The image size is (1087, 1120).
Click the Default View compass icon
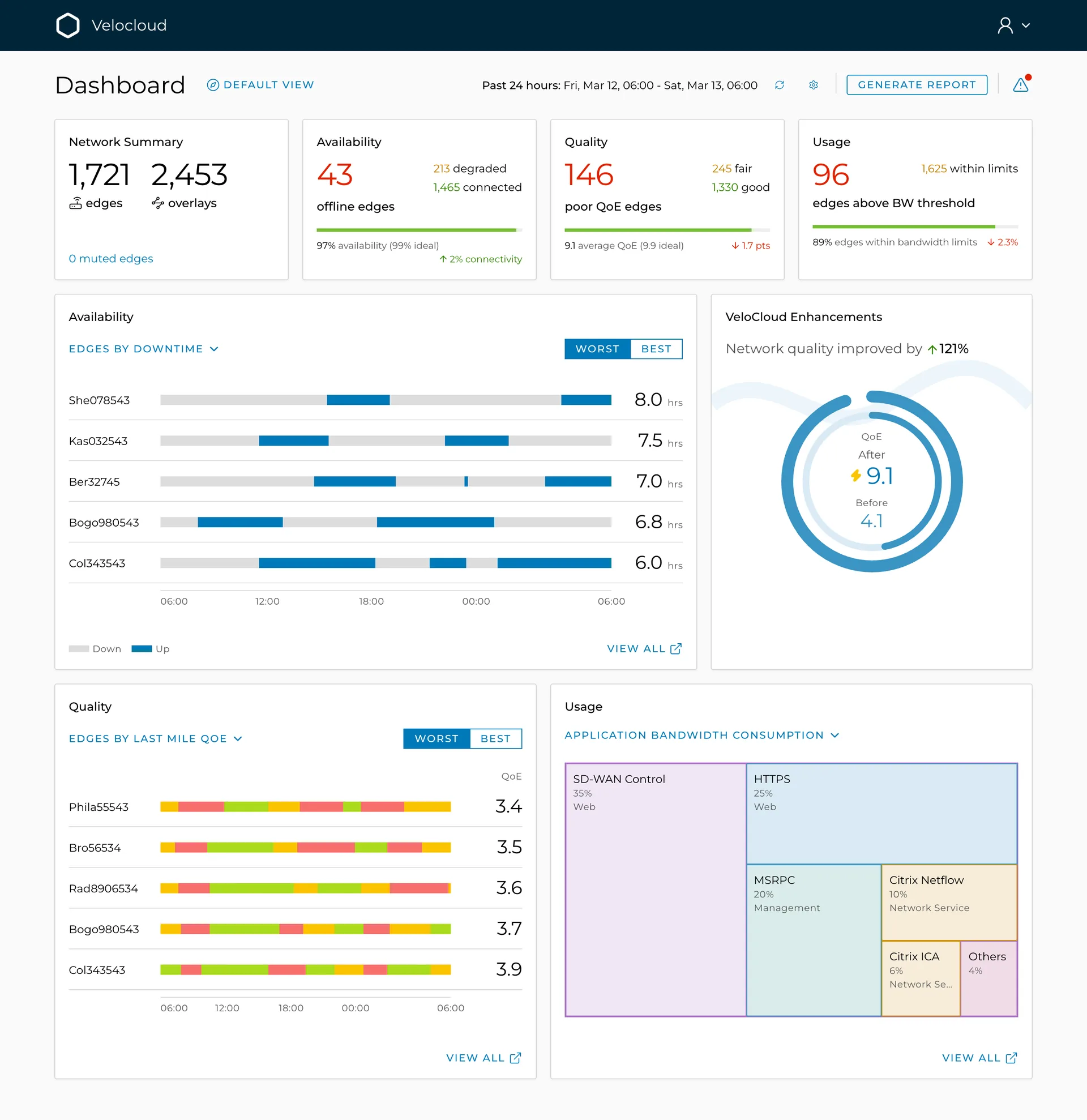pos(212,85)
